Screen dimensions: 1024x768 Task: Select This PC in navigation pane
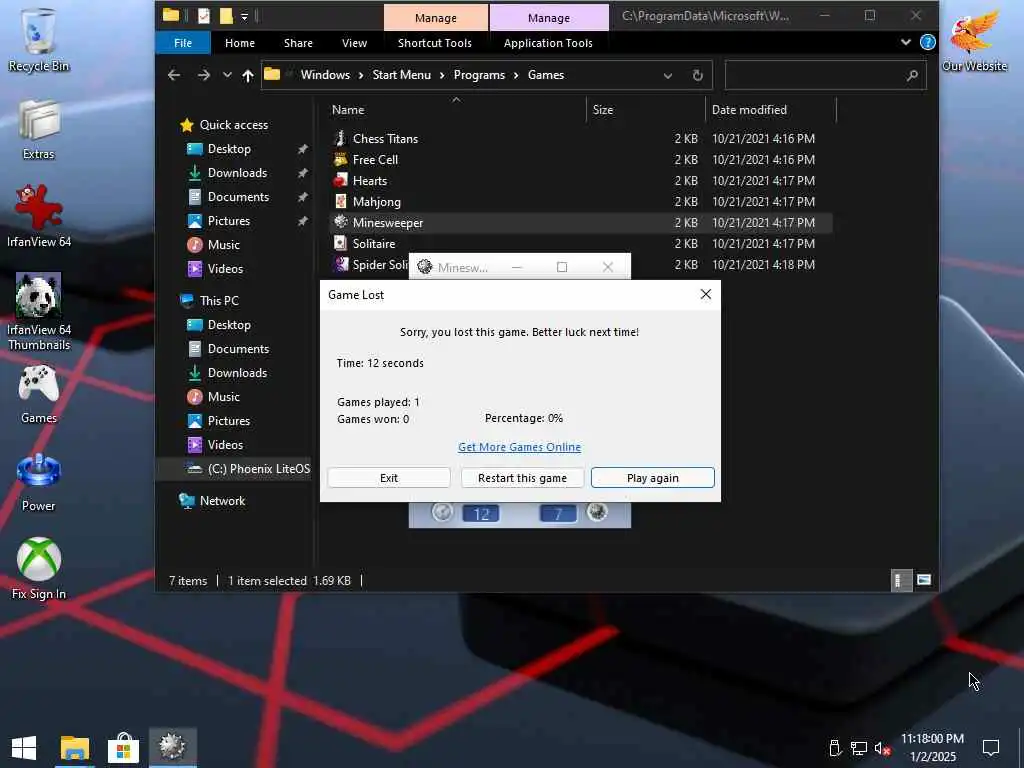click(x=219, y=300)
